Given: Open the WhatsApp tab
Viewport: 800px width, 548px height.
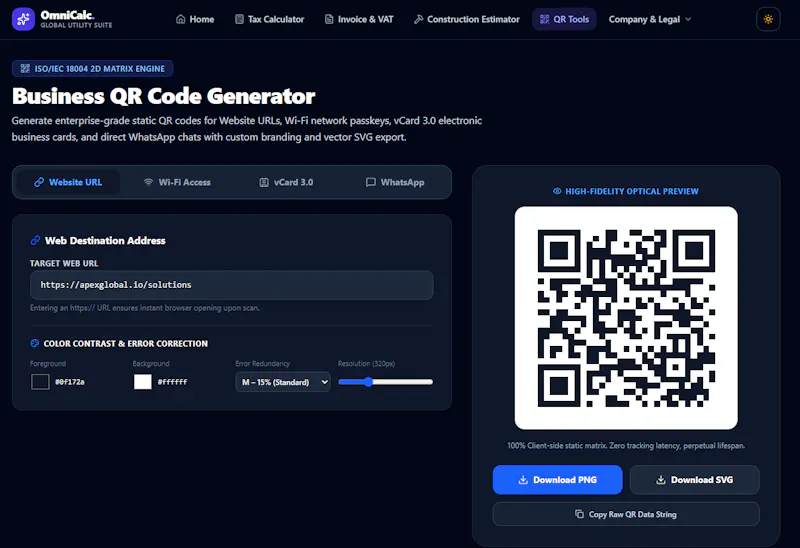Looking at the screenshot, I should [x=395, y=182].
